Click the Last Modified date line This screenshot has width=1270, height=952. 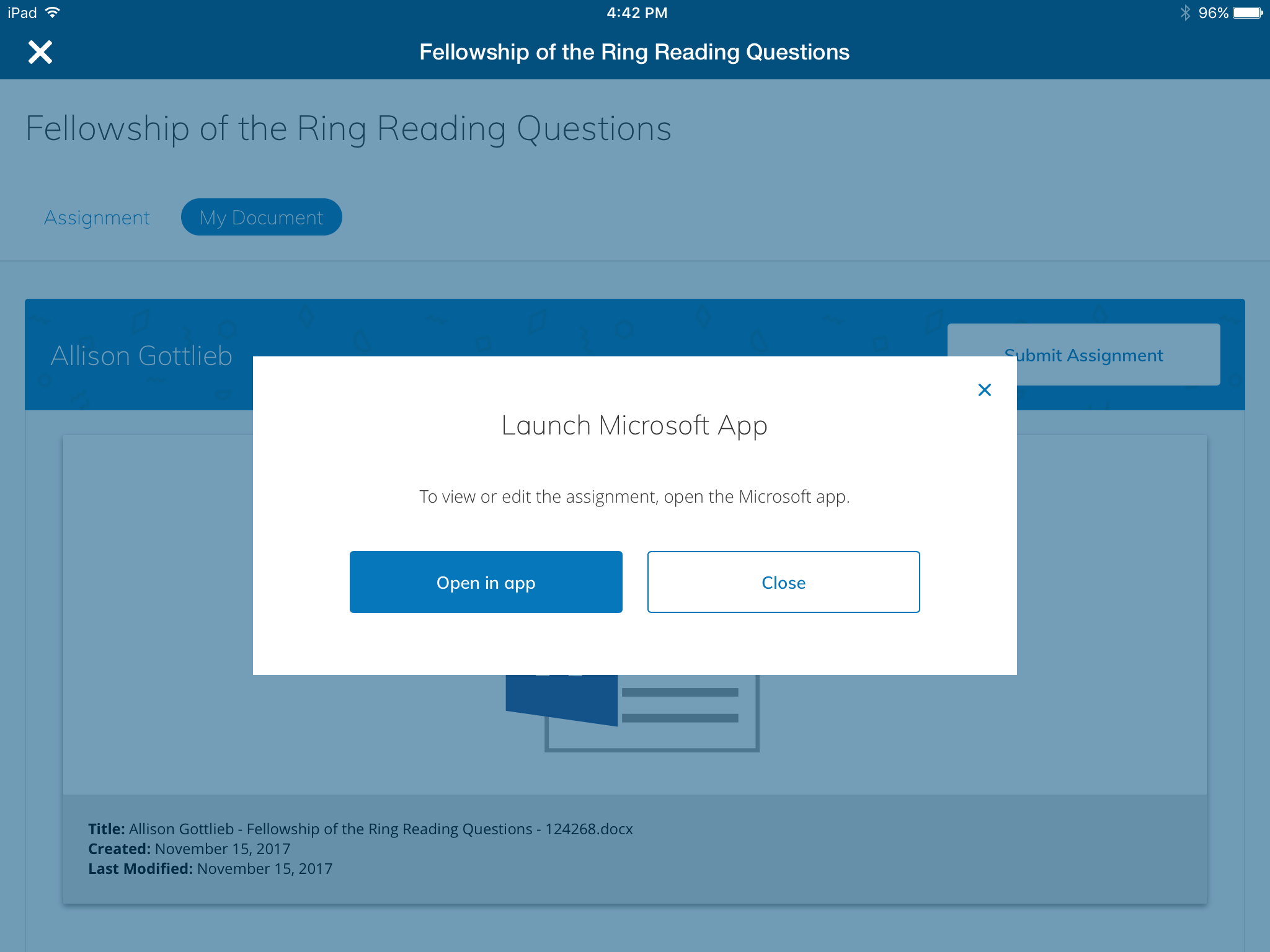pos(210,868)
